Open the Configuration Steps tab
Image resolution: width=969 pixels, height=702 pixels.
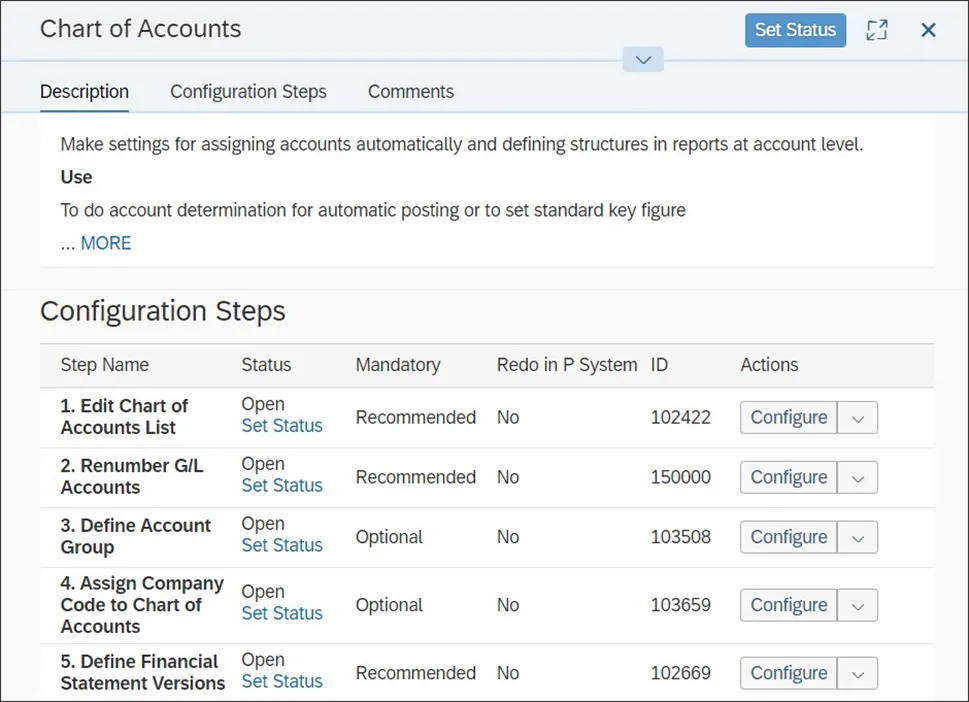[x=248, y=92]
